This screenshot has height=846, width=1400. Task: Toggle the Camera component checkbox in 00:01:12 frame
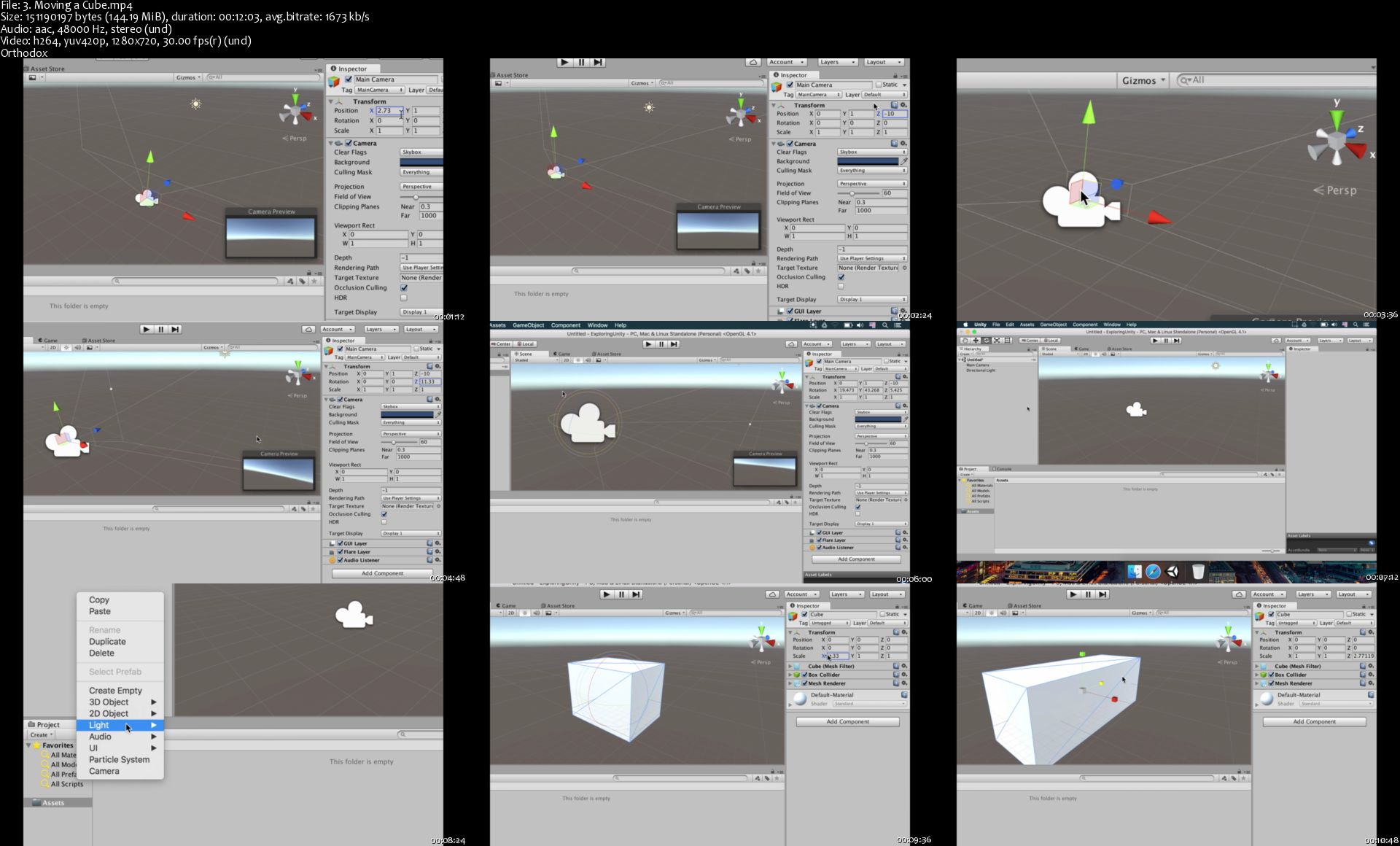tap(349, 143)
